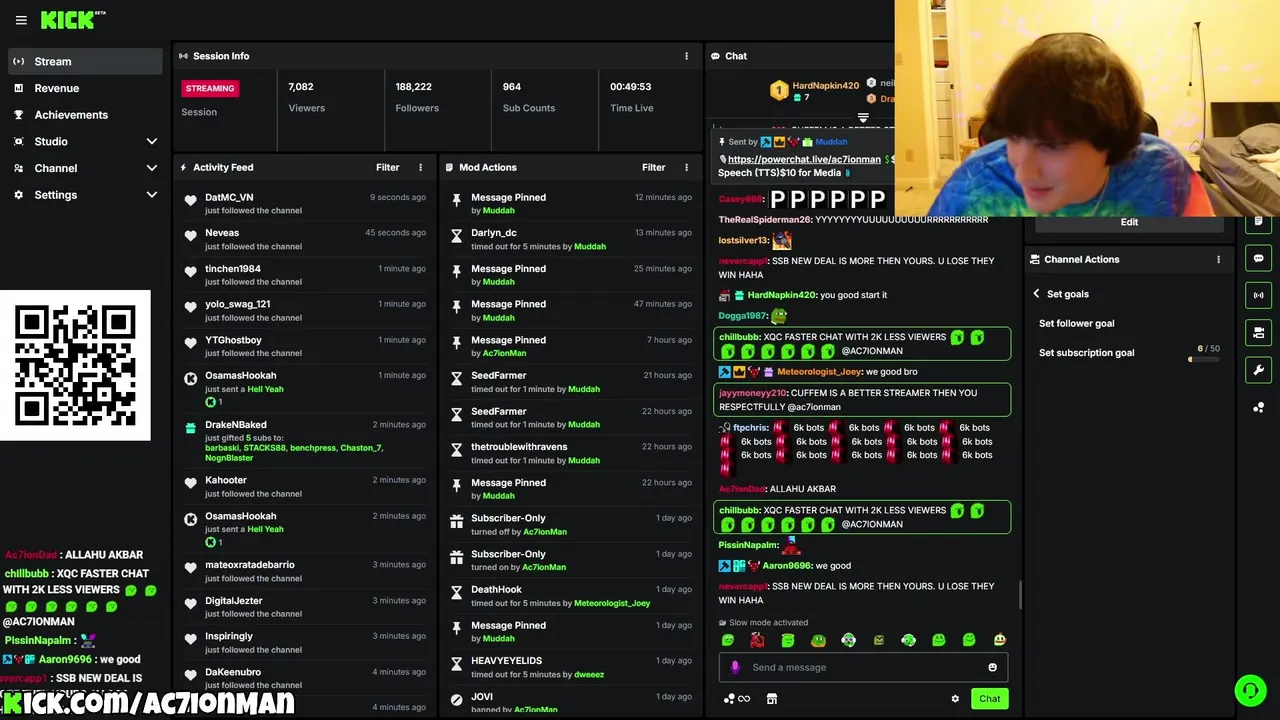The height and width of the screenshot is (720, 1280).
Task: Click the last quick emote with red hat
Action: (999, 640)
